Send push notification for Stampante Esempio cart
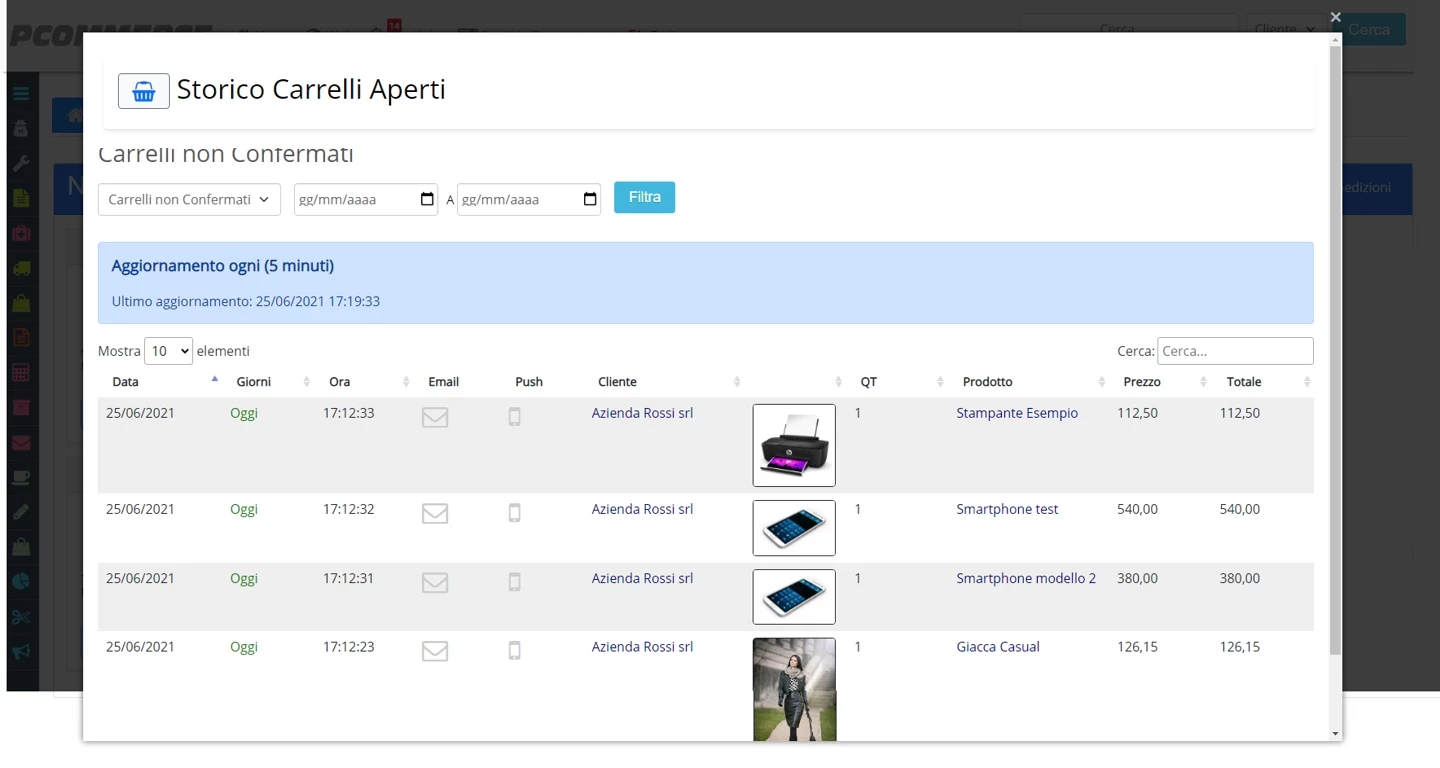The height and width of the screenshot is (768, 1440). click(x=515, y=417)
